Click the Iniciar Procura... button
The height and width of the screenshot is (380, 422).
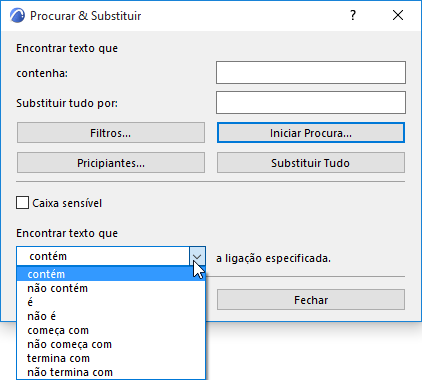coord(311,133)
